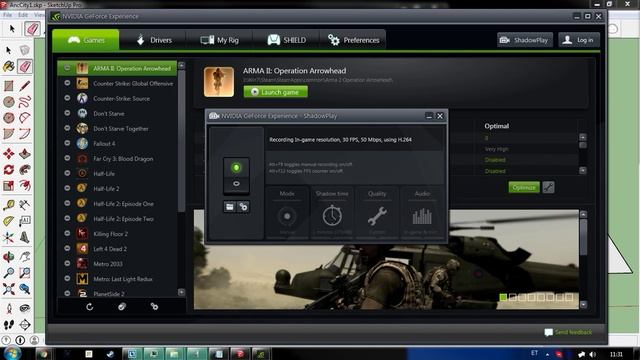The height and width of the screenshot is (360, 640).
Task: Select the Move tool in SketchUp
Action: 9,153
